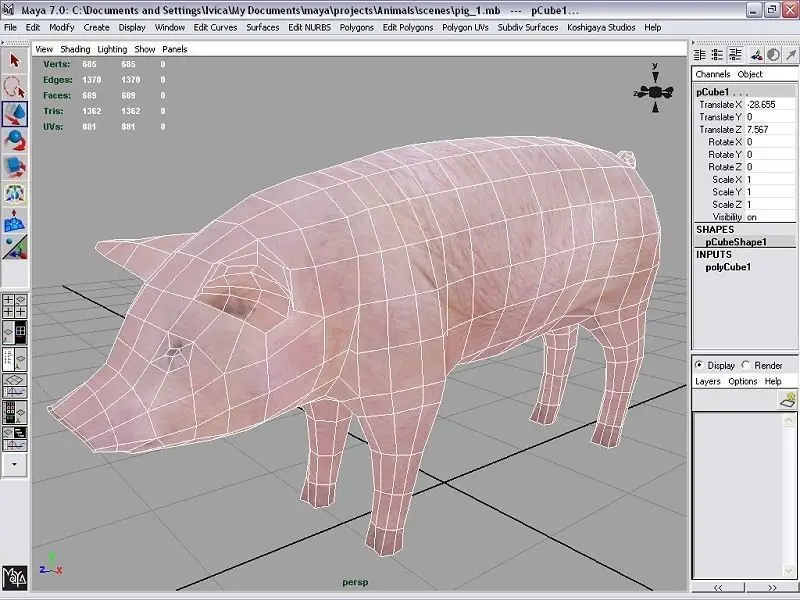Viewport: 800px width, 600px height.
Task: Click channel box speed dial icon
Action: point(773,55)
